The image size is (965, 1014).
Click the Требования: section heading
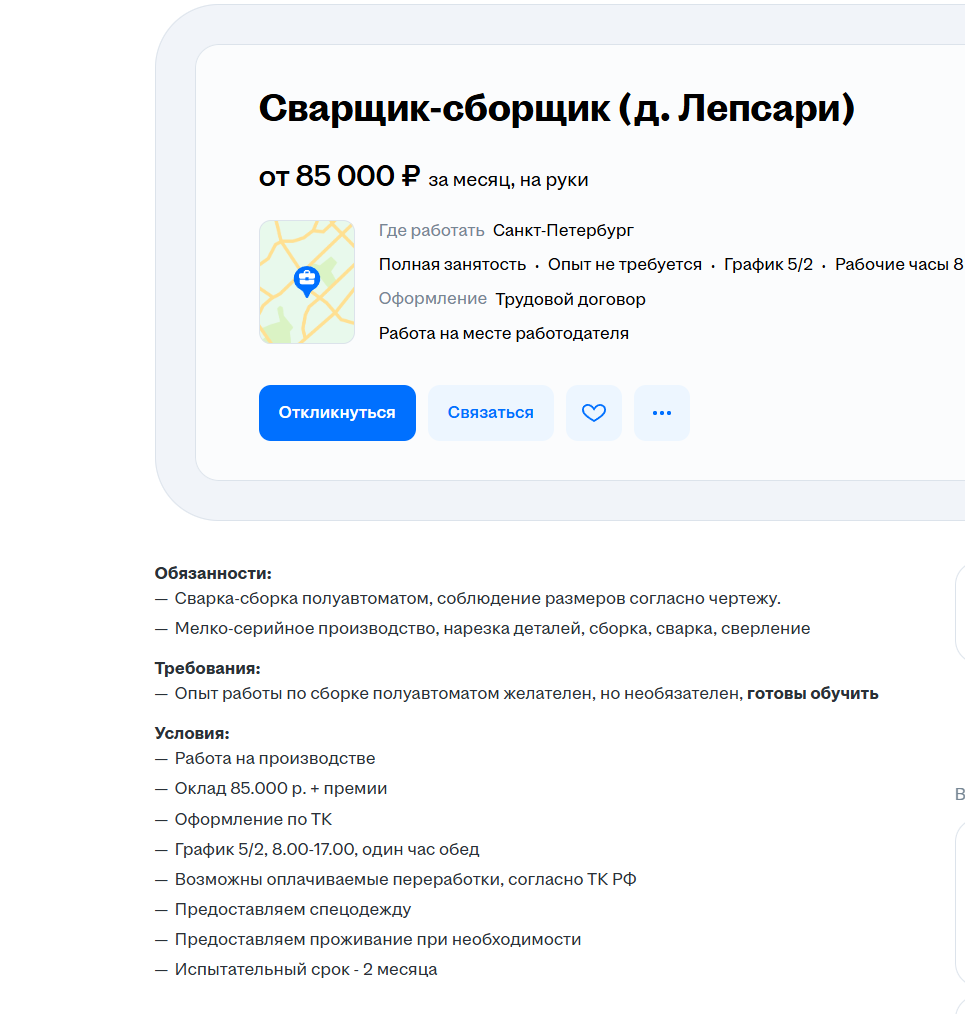tap(208, 669)
